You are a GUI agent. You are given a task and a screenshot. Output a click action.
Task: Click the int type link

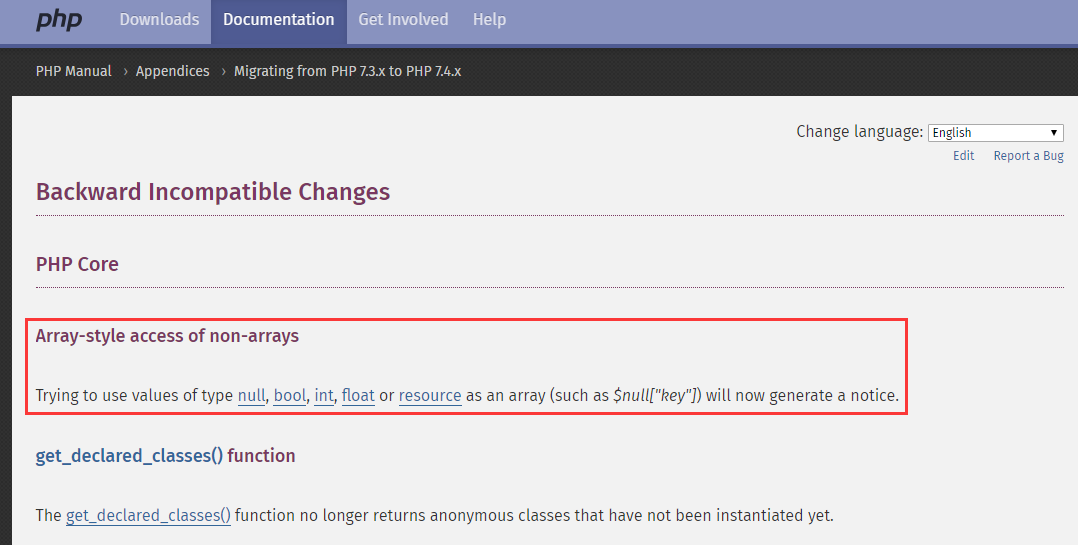323,395
